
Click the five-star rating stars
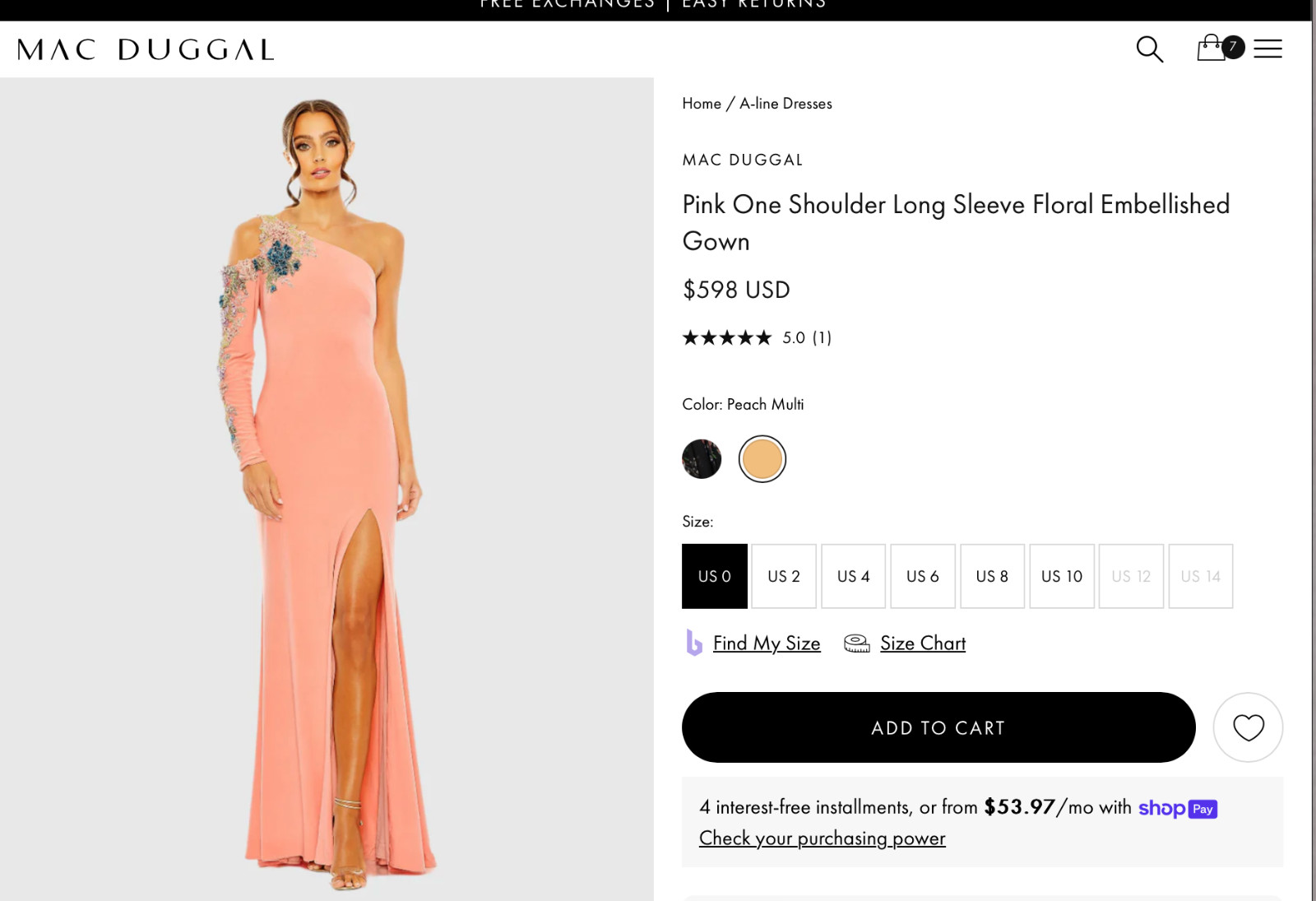click(727, 337)
